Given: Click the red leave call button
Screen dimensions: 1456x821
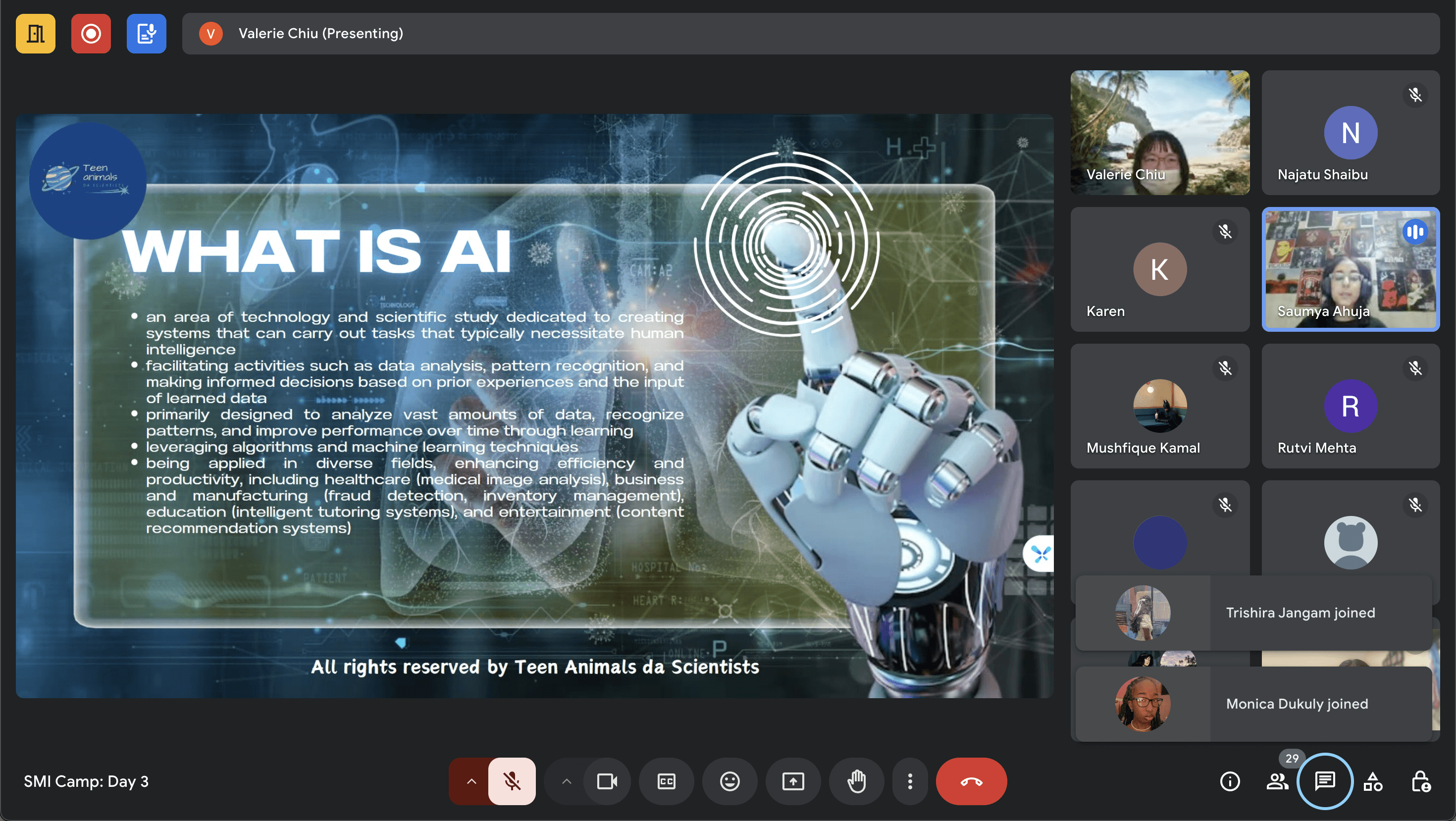Looking at the screenshot, I should 971,781.
